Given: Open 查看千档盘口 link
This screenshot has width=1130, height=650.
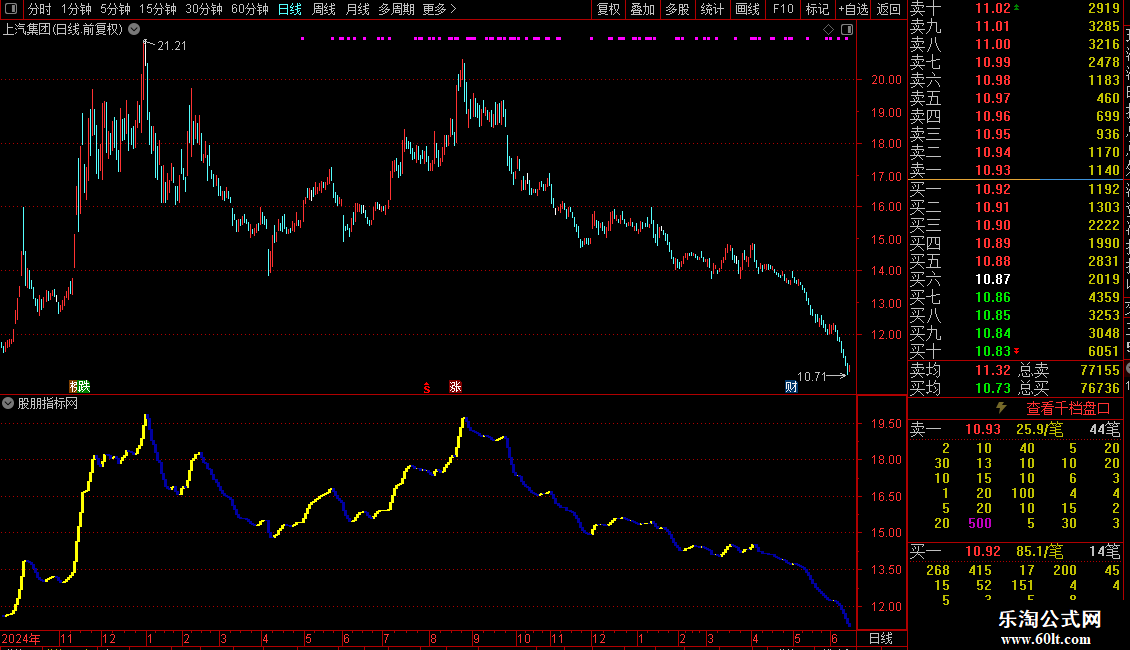Looking at the screenshot, I should (x=1068, y=409).
